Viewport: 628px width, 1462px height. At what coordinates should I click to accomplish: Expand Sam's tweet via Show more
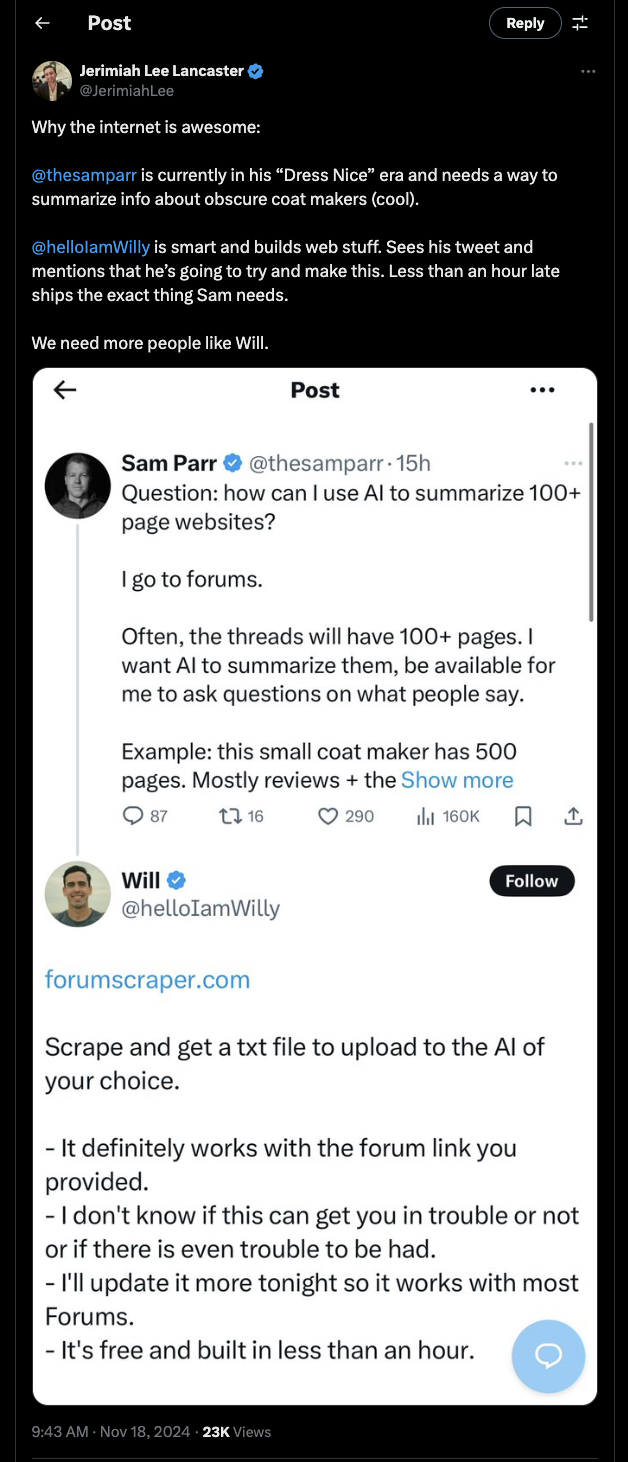click(x=457, y=779)
